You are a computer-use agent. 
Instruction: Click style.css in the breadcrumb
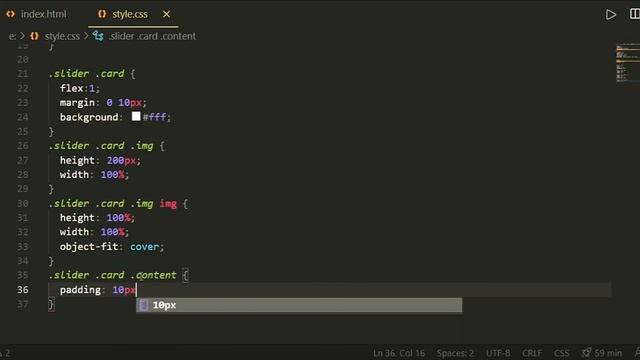[x=62, y=36]
